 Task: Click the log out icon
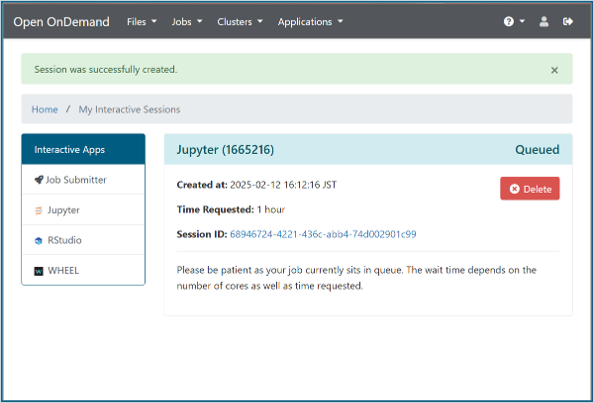click(567, 22)
